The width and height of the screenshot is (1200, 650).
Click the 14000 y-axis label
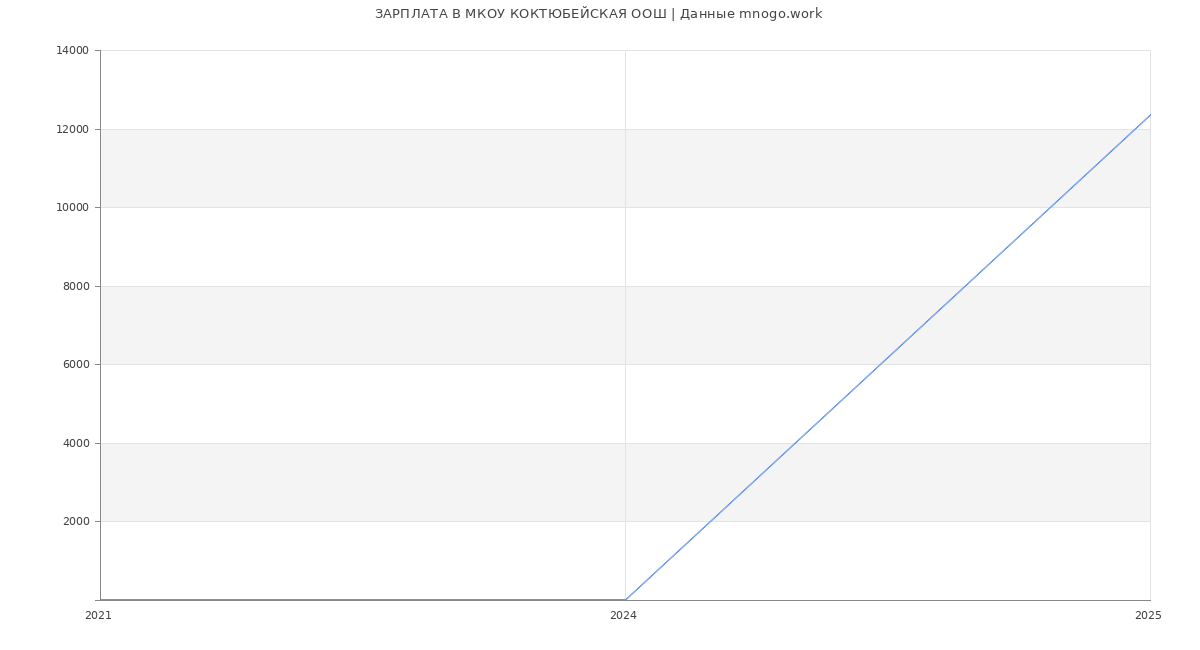point(75,51)
